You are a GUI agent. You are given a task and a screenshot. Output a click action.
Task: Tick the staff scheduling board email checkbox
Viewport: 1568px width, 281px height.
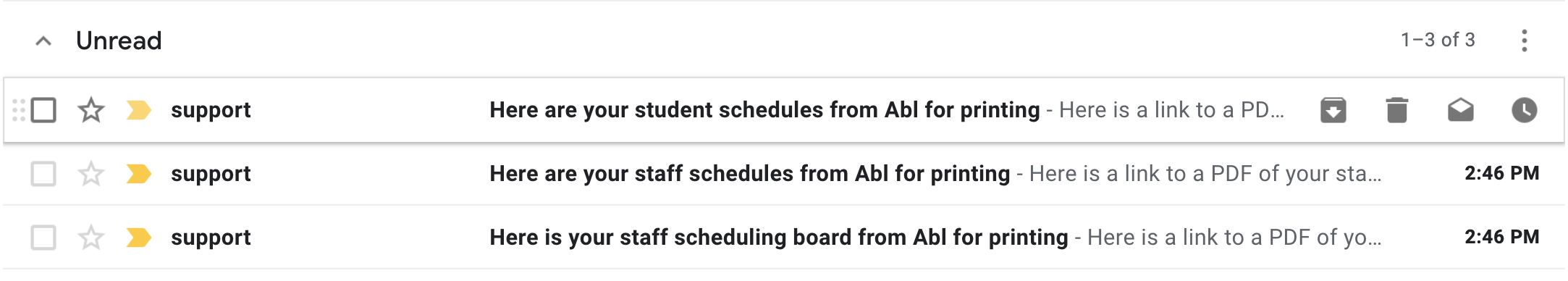click(x=43, y=238)
